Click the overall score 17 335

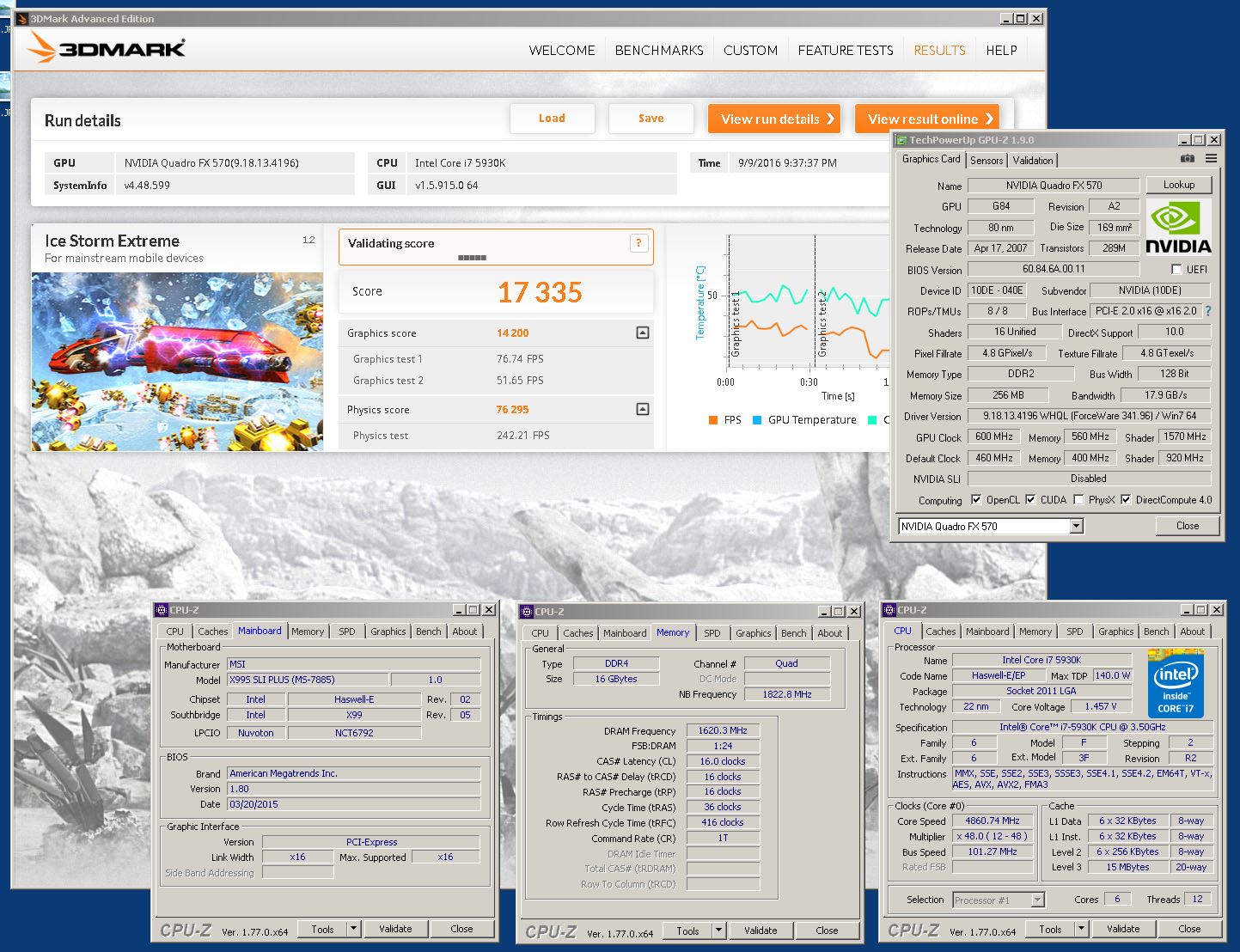540,293
